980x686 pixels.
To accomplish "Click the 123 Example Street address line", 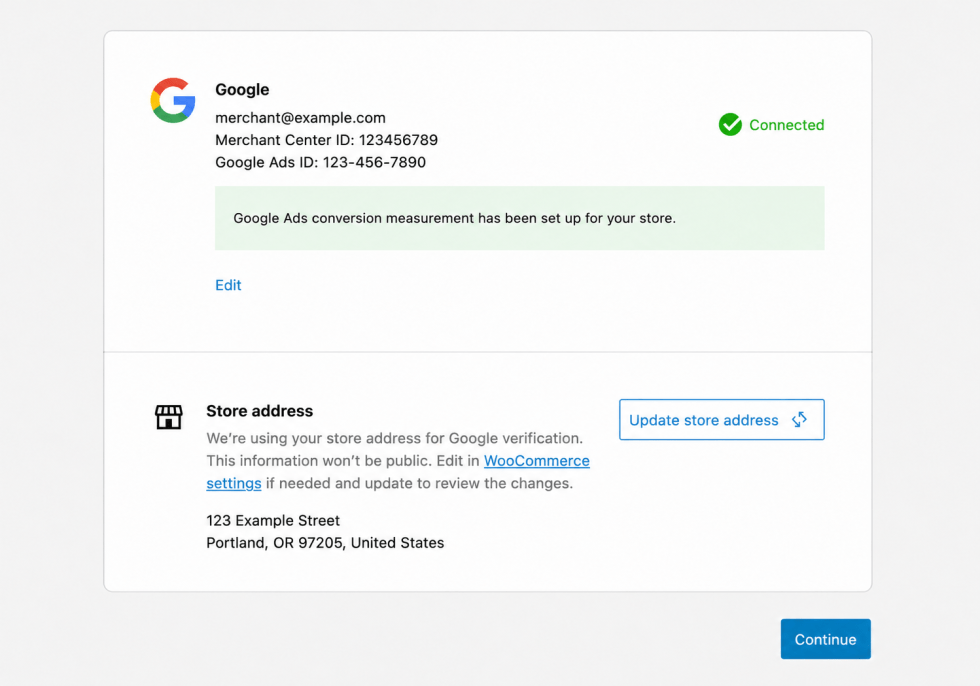I will pyautogui.click(x=273, y=520).
